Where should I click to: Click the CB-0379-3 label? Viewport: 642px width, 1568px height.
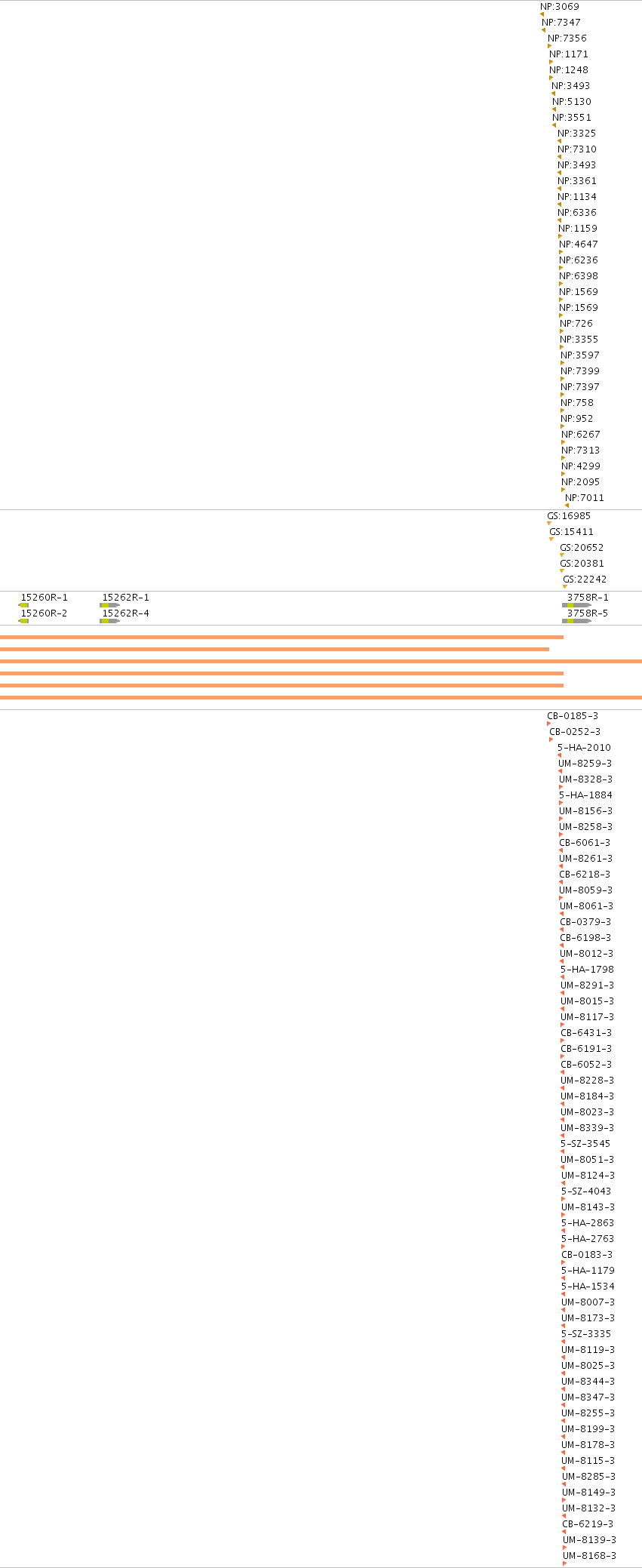(585, 922)
